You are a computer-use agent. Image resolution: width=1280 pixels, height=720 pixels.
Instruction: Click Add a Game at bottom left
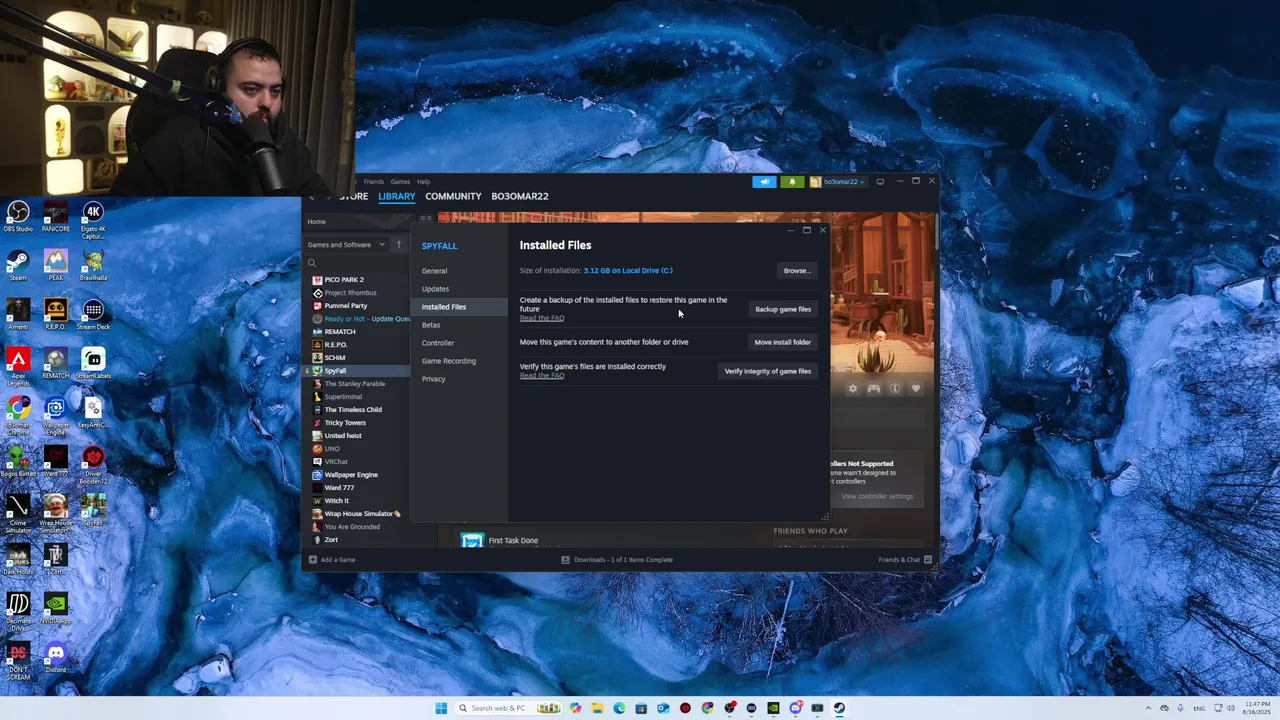tap(332, 560)
